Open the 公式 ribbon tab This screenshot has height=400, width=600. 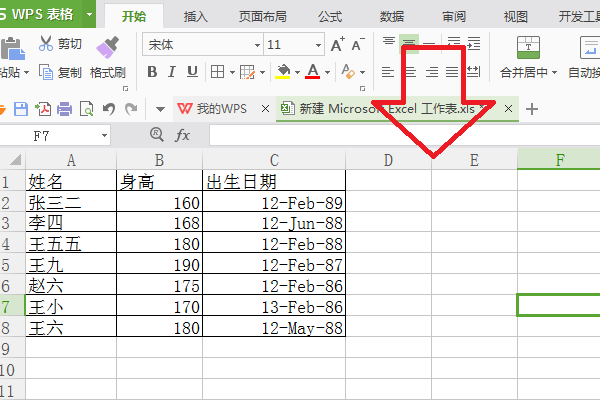pos(330,16)
